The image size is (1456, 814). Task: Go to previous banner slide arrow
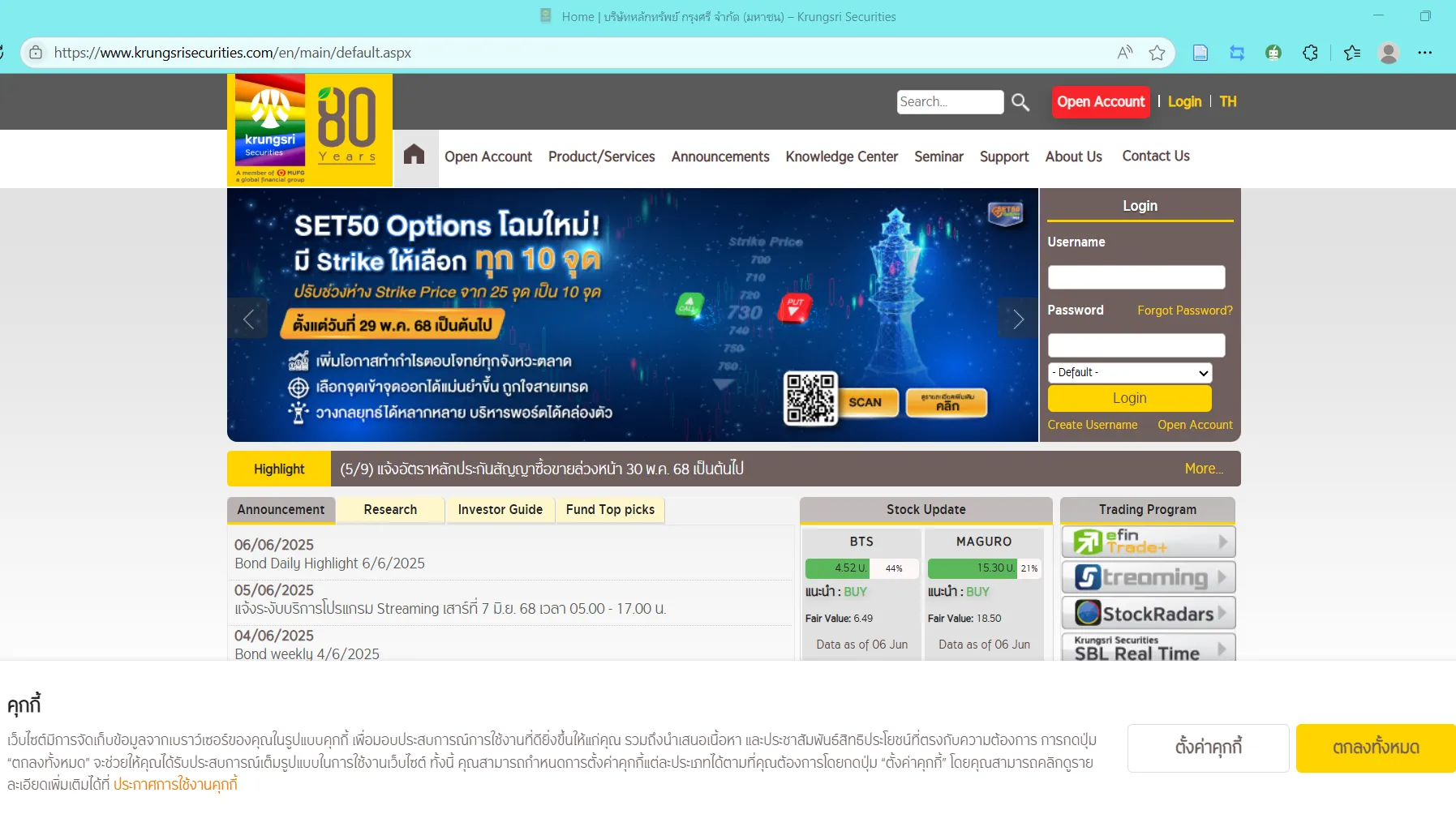point(248,319)
